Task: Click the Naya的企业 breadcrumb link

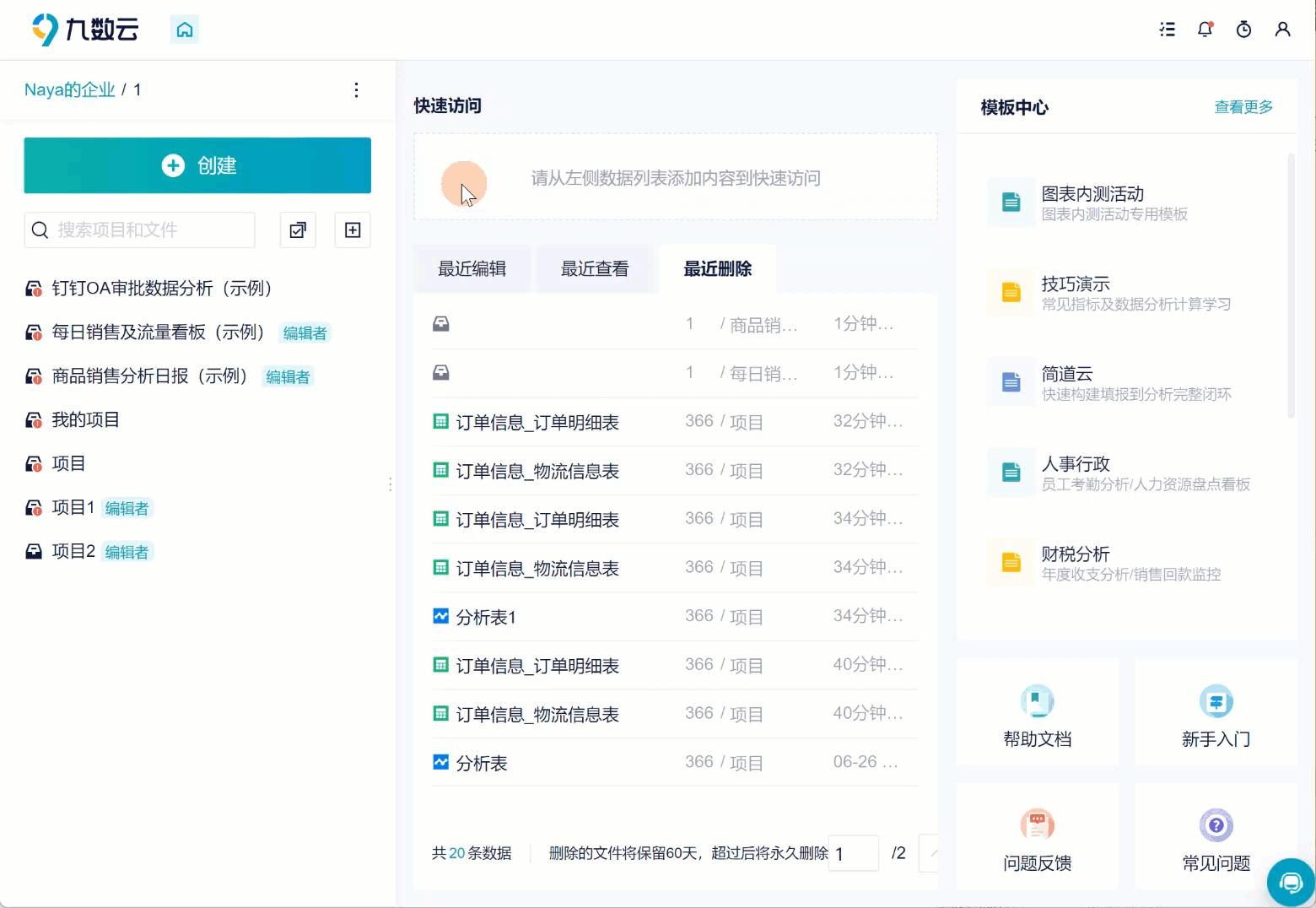Action: pyautogui.click(x=69, y=90)
